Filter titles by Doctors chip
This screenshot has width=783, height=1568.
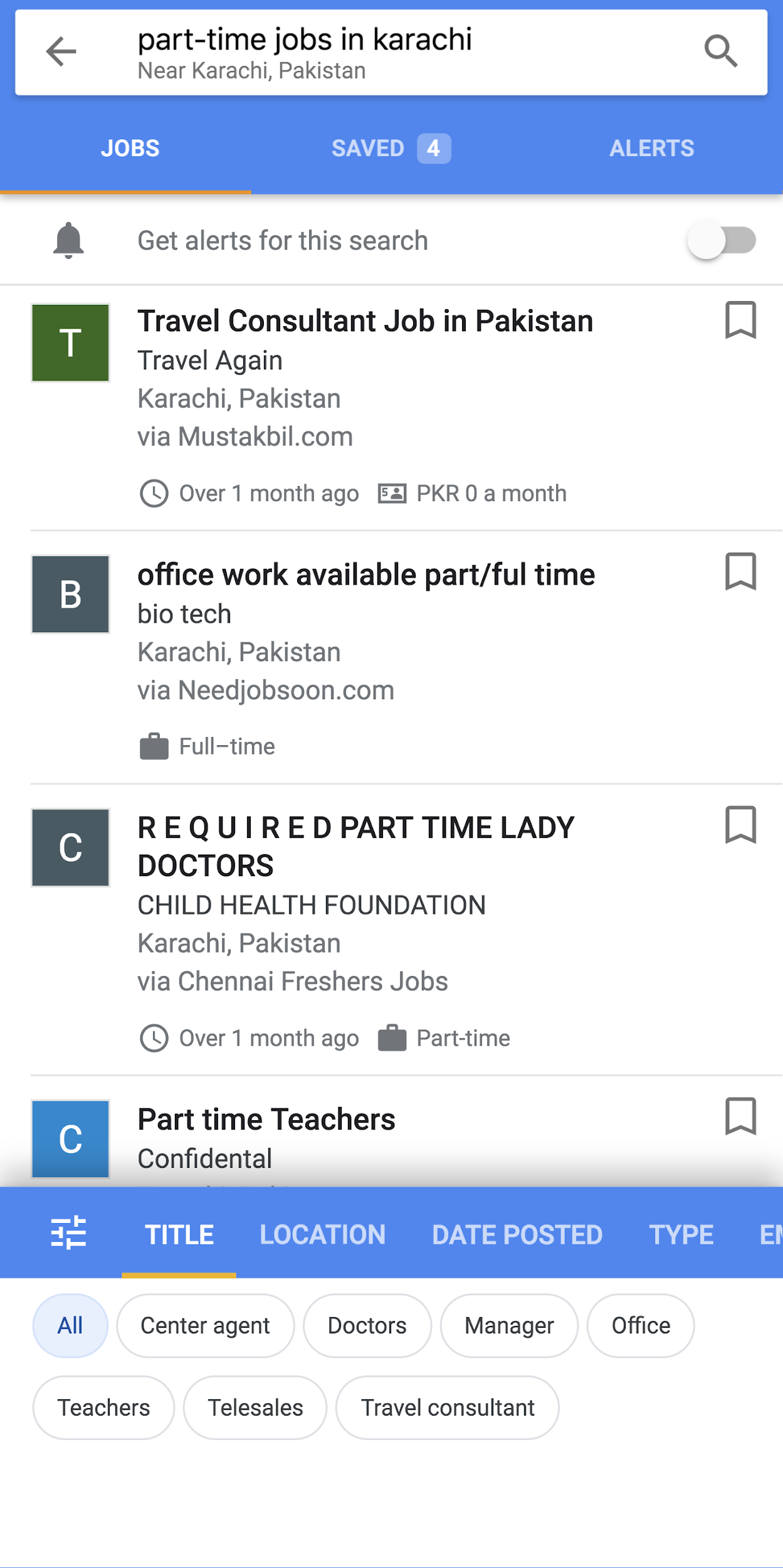[x=367, y=1325]
